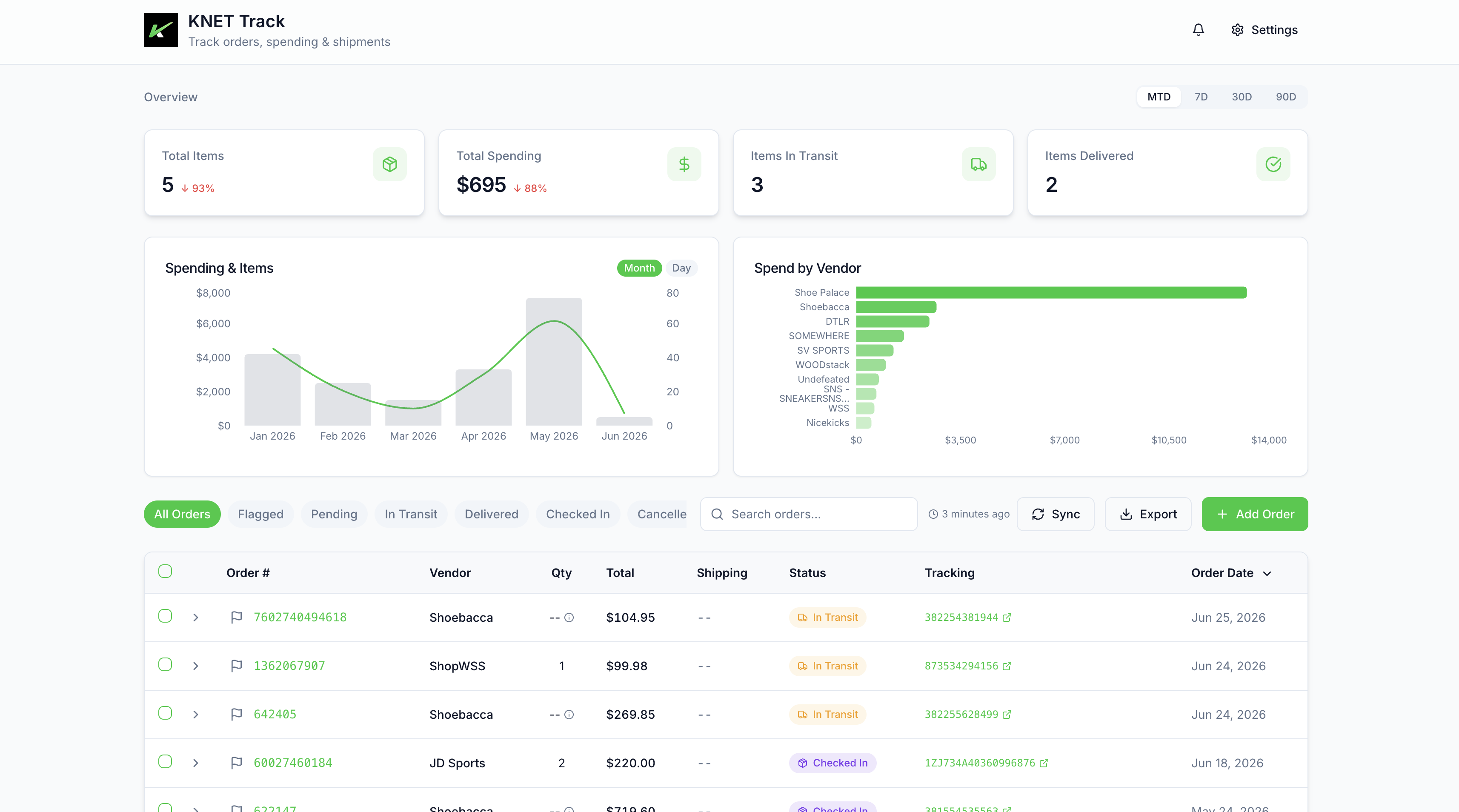
Task: Open the notifications bell icon
Action: coord(1198,30)
